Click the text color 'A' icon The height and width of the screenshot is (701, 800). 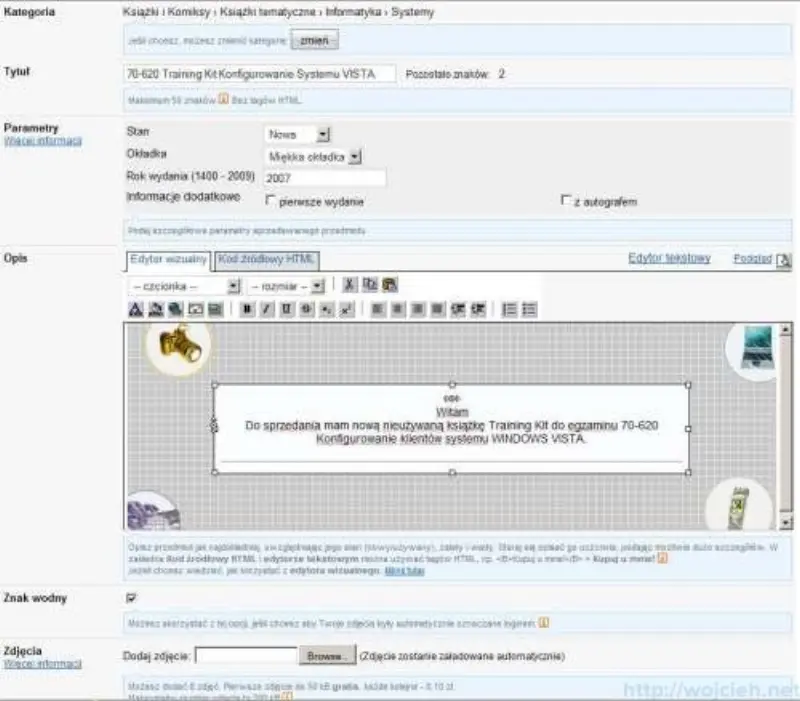pos(135,310)
